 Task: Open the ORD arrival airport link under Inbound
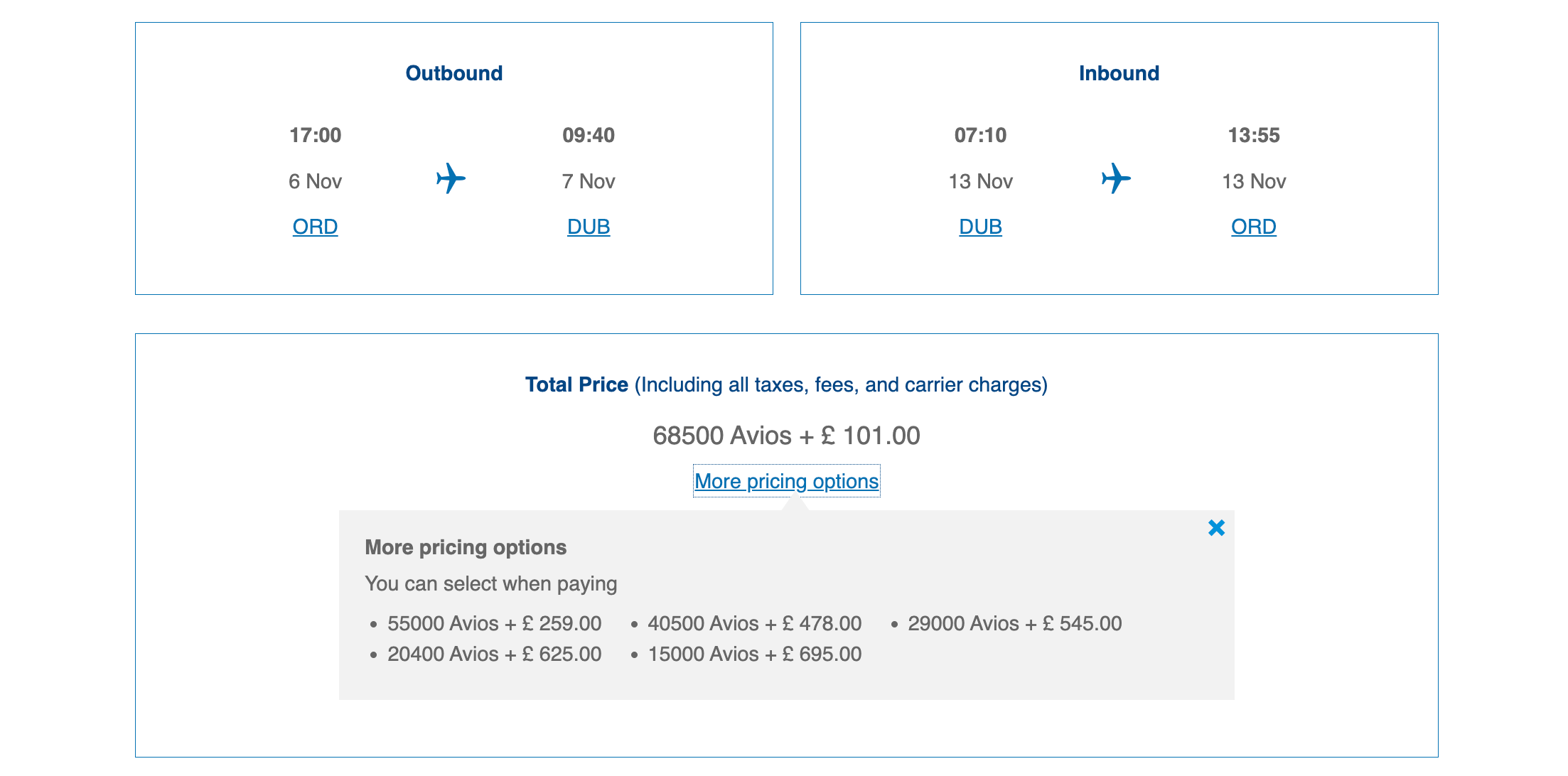tap(1253, 227)
